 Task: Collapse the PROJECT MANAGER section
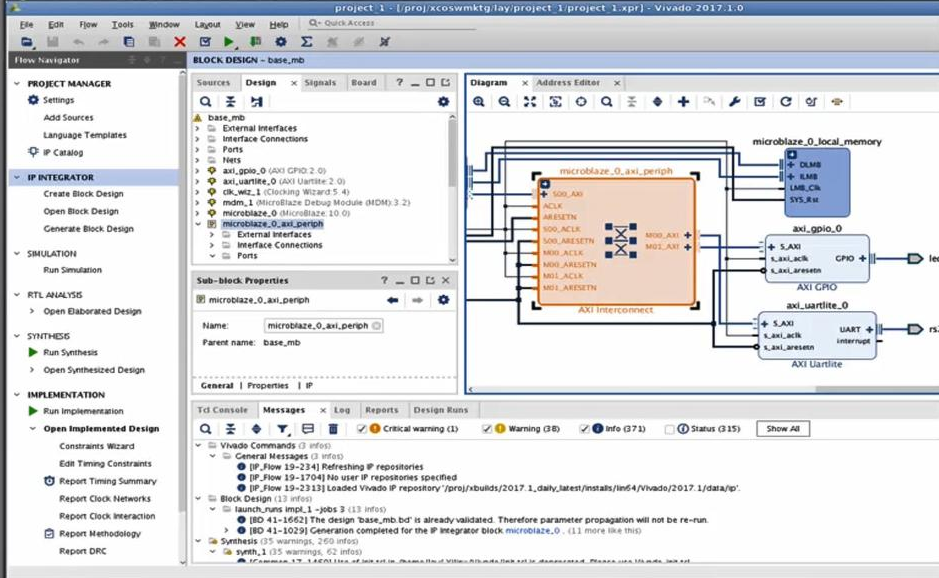[x=17, y=84]
